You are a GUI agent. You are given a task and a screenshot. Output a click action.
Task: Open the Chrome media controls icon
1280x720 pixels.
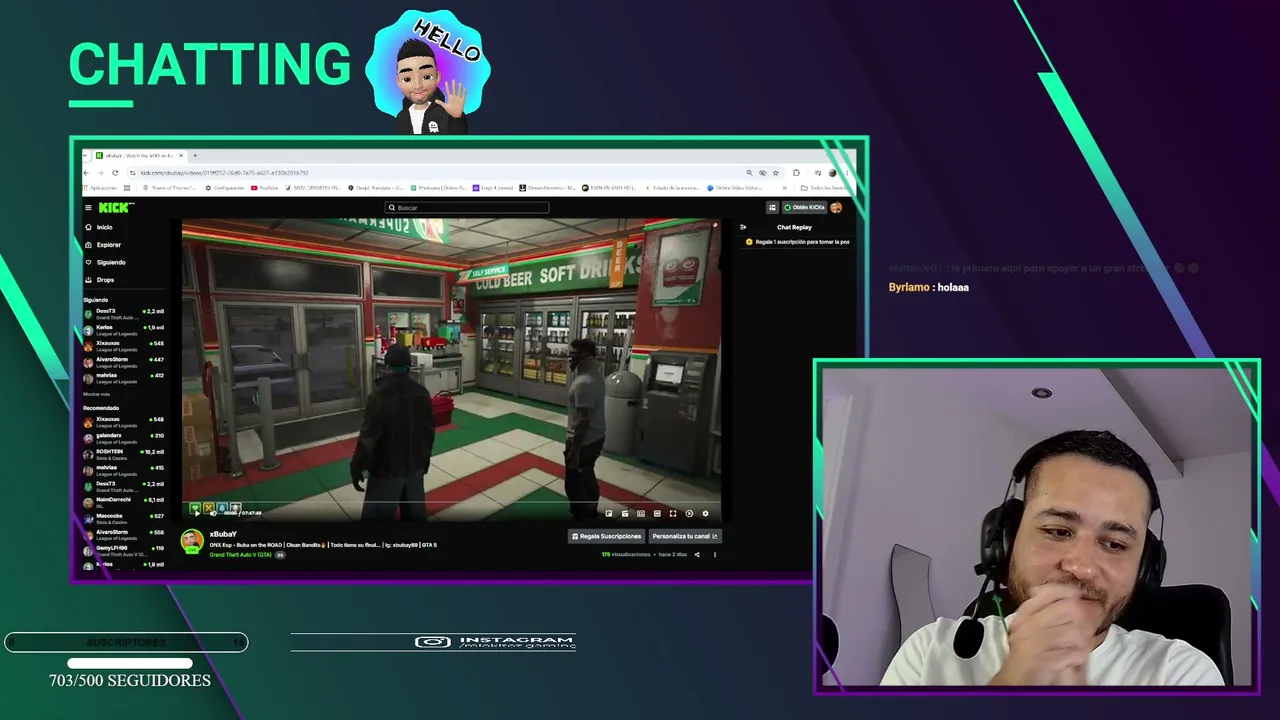click(818, 173)
